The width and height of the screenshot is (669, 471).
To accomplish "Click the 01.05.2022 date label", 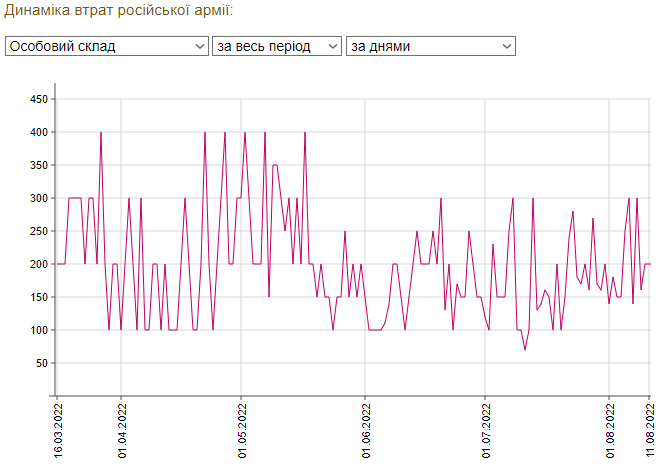I will (242, 431).
